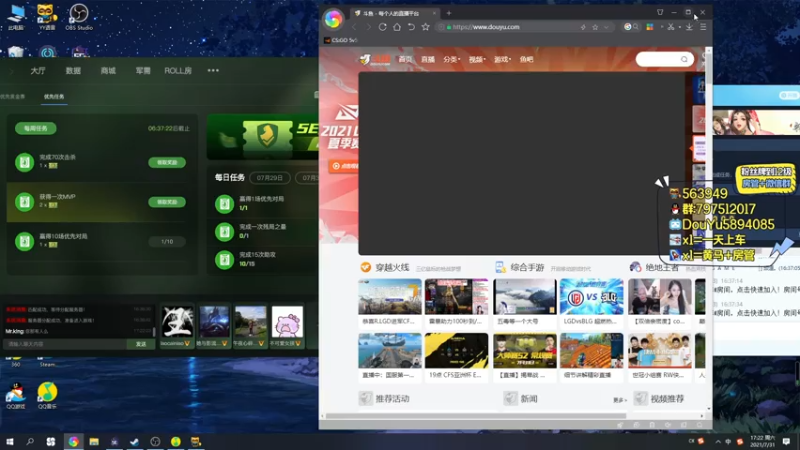Click the browser undo-close-tab arrow icon
Screen dimensions: 800x450
click(x=411, y=27)
